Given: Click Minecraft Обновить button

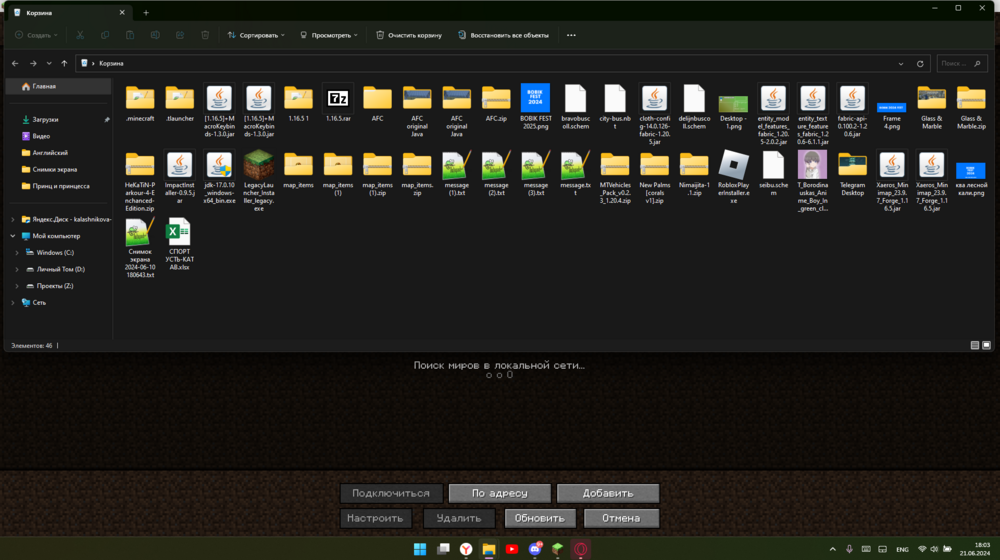Looking at the screenshot, I should 540,518.
